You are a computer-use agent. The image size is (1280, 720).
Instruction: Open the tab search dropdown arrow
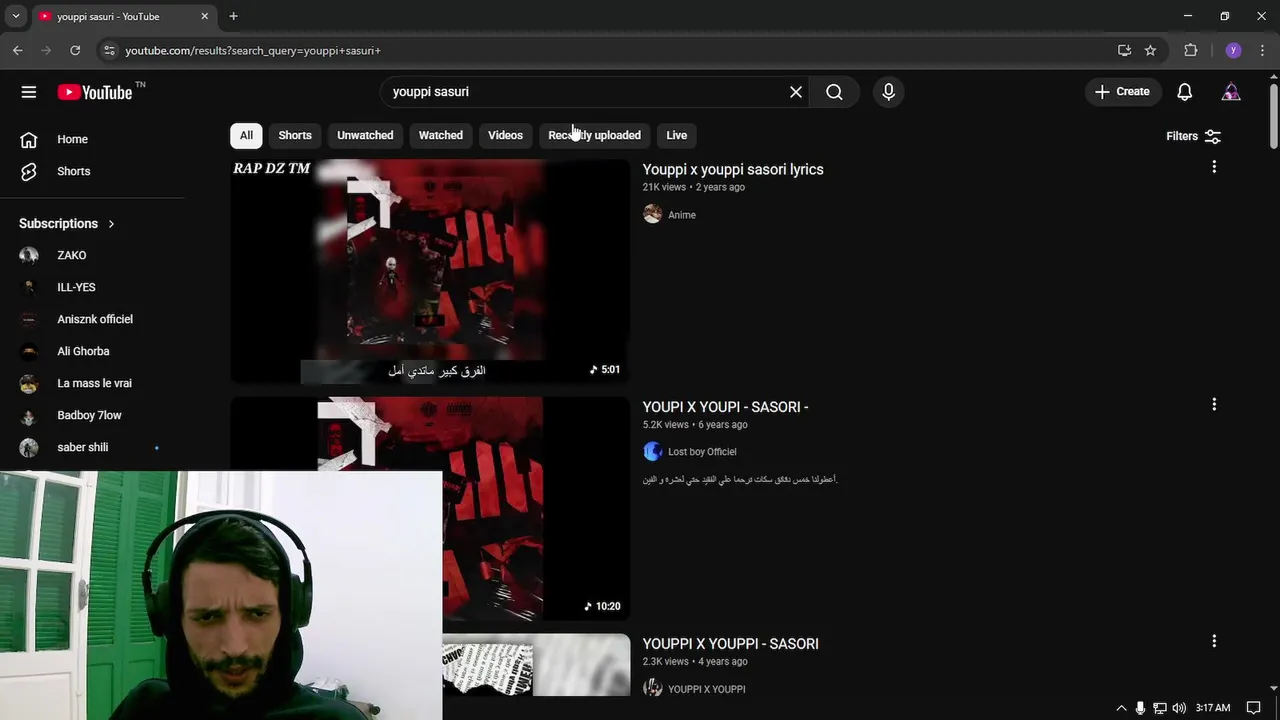coord(15,16)
